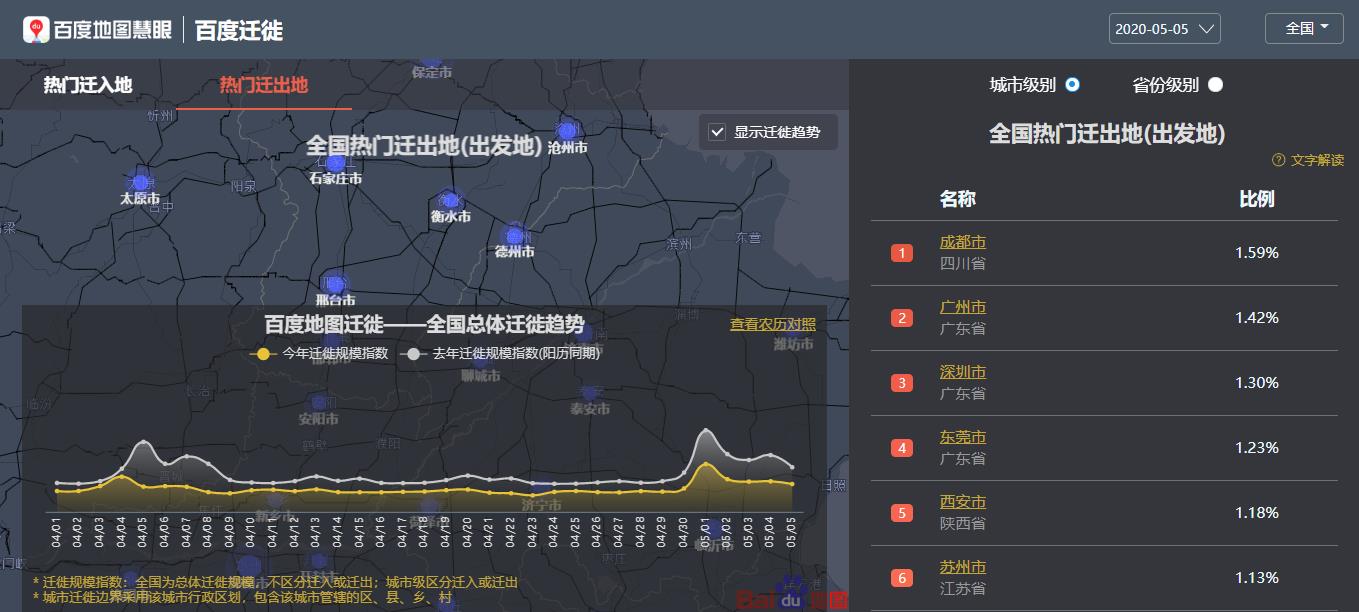The image size is (1359, 612).
Task: Click the rank 4 badge for 东莞市
Action: (902, 448)
